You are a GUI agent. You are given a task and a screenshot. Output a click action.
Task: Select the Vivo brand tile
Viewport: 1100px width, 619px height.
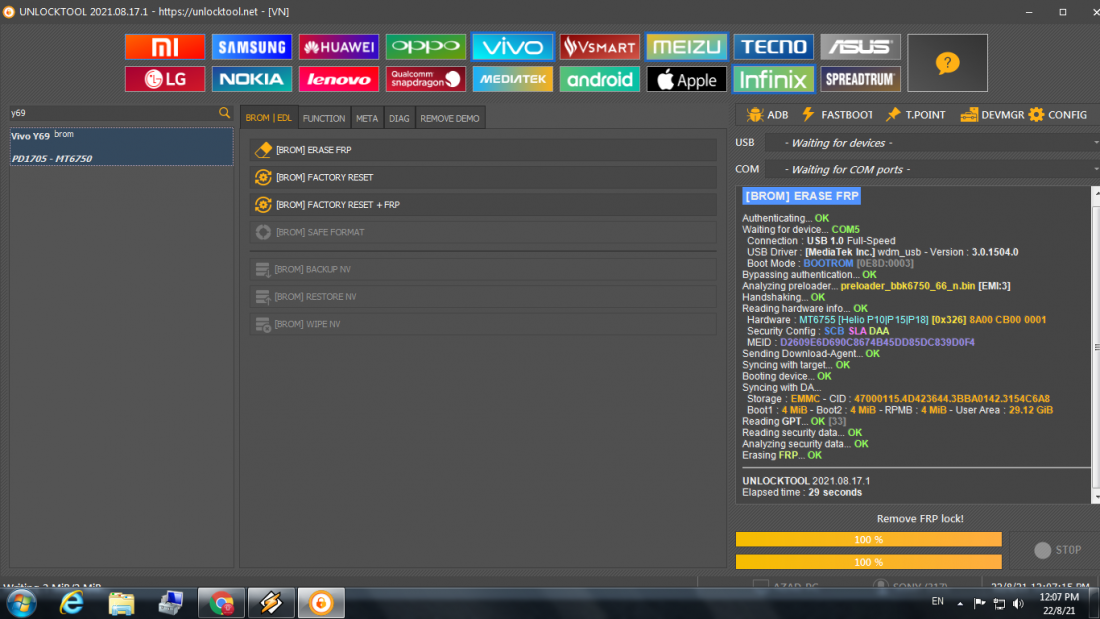pyautogui.click(x=513, y=47)
